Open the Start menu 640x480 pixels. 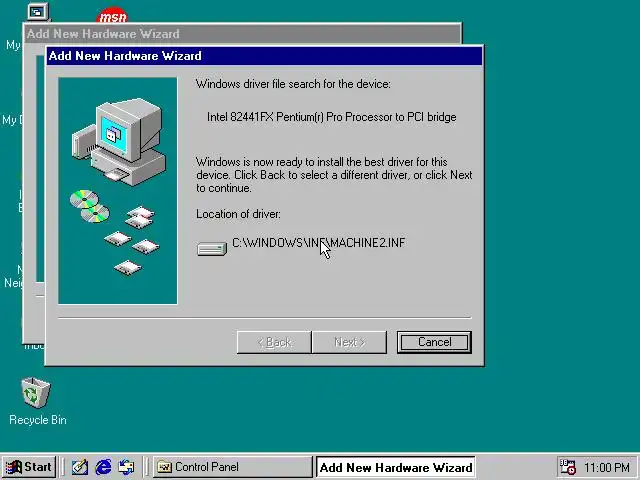(x=29, y=467)
